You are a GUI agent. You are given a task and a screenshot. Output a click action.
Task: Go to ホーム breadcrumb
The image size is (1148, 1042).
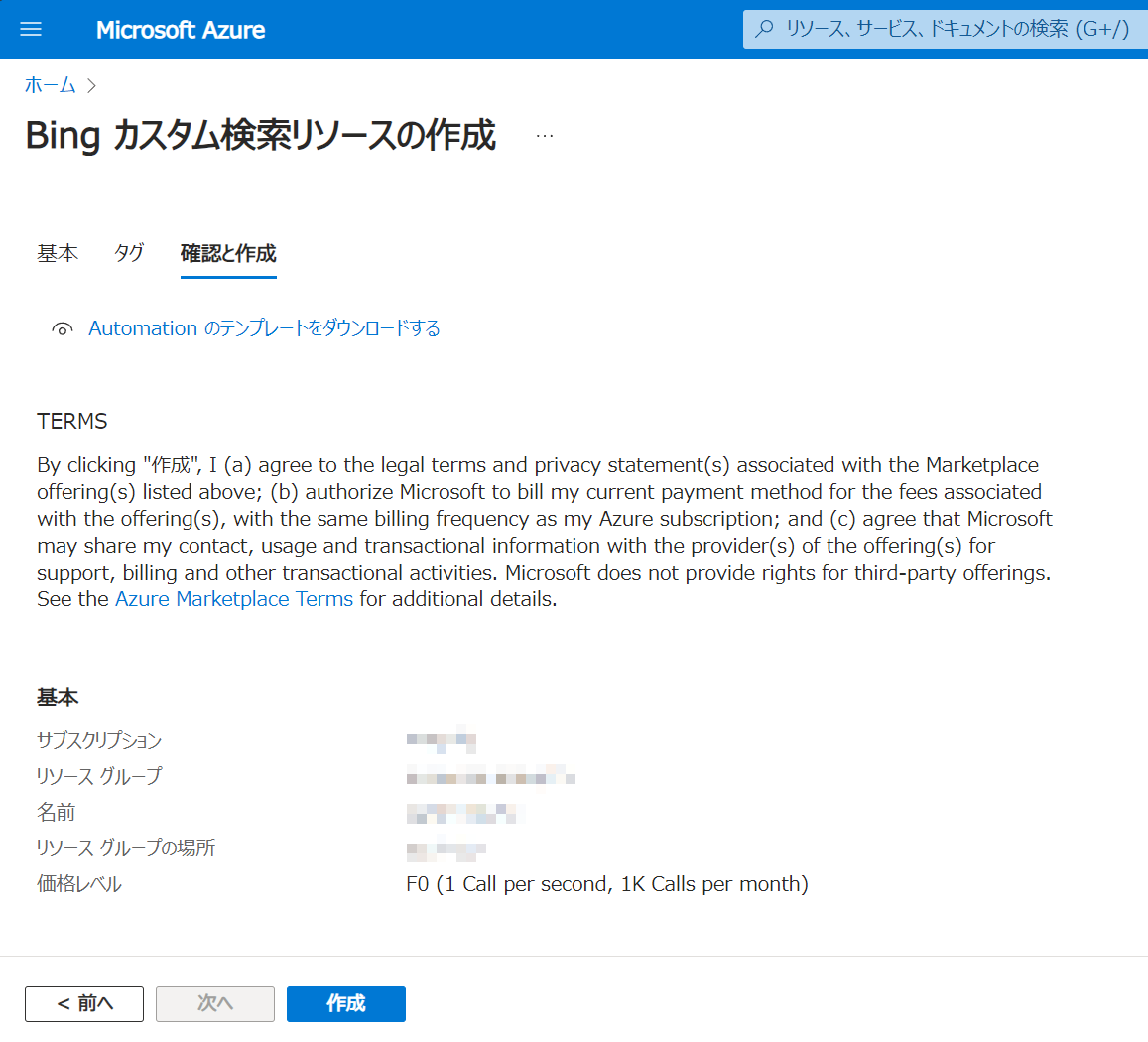(x=50, y=85)
